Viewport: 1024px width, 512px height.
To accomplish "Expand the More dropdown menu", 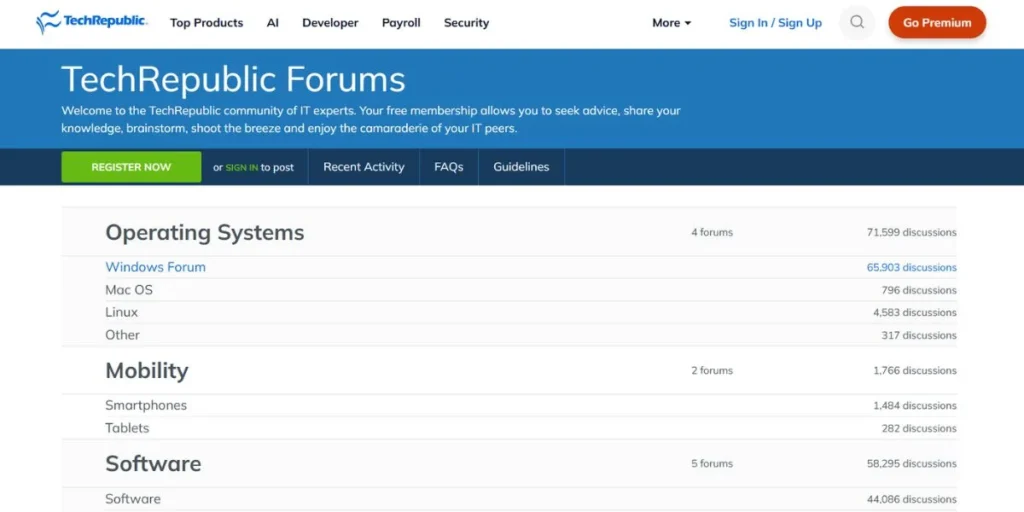I will pos(671,23).
